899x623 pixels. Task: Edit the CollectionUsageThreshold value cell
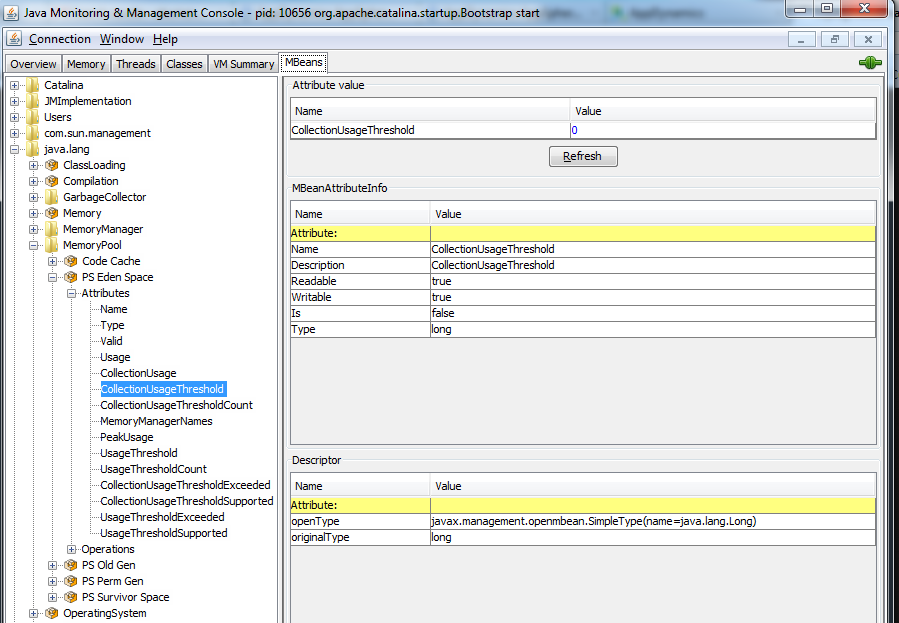tap(721, 130)
